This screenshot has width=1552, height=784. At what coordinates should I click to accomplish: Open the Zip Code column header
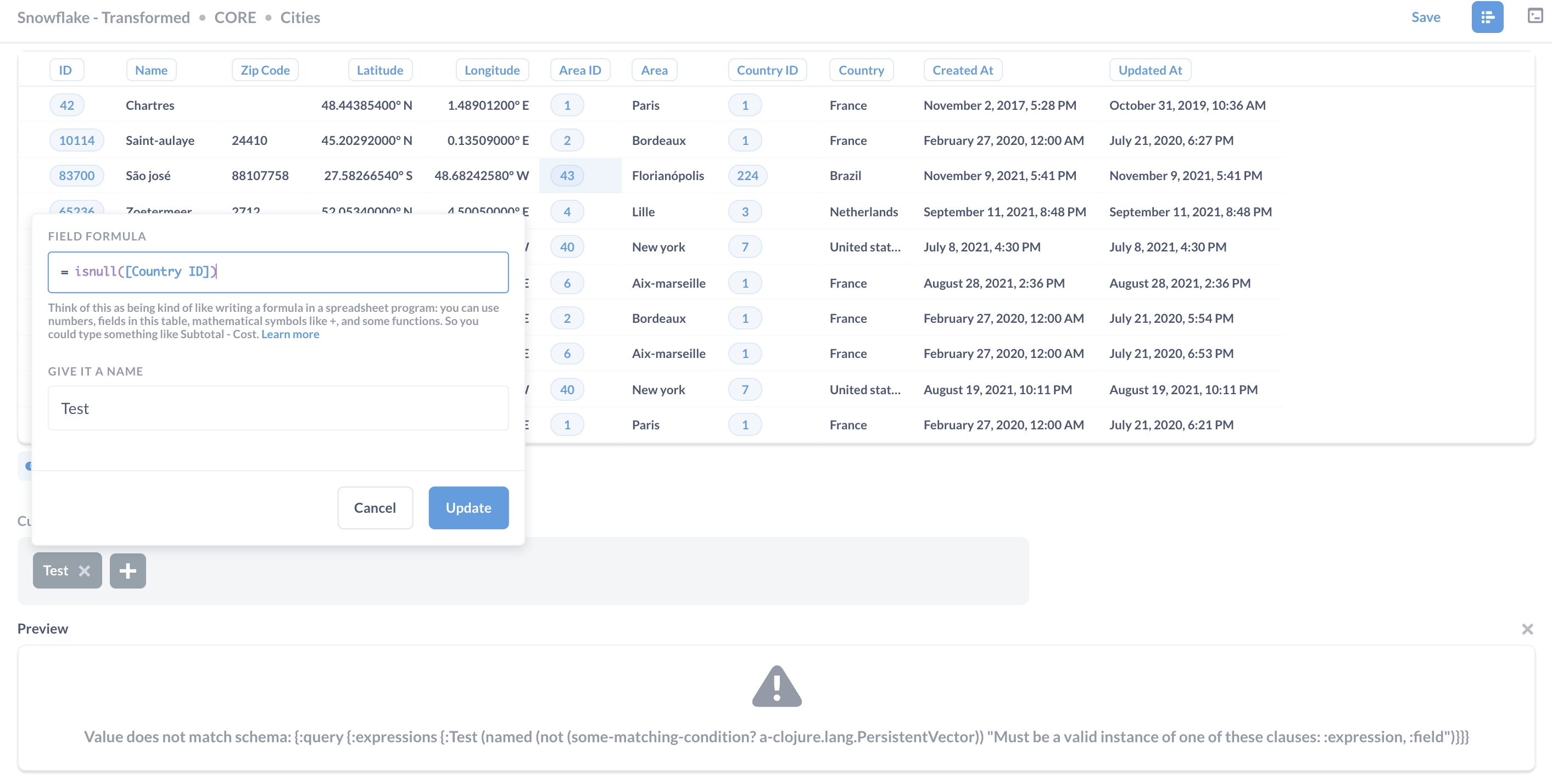(265, 70)
